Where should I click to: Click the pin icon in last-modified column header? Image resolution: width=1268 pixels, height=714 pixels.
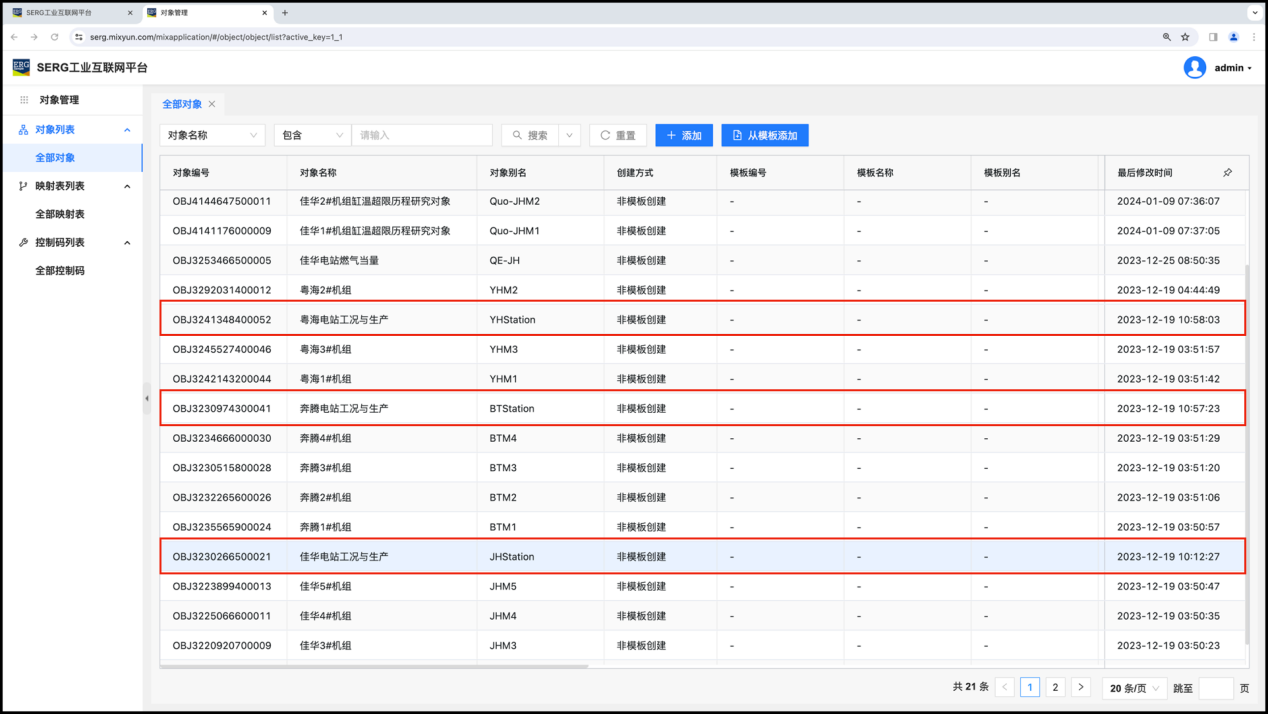tap(1227, 173)
